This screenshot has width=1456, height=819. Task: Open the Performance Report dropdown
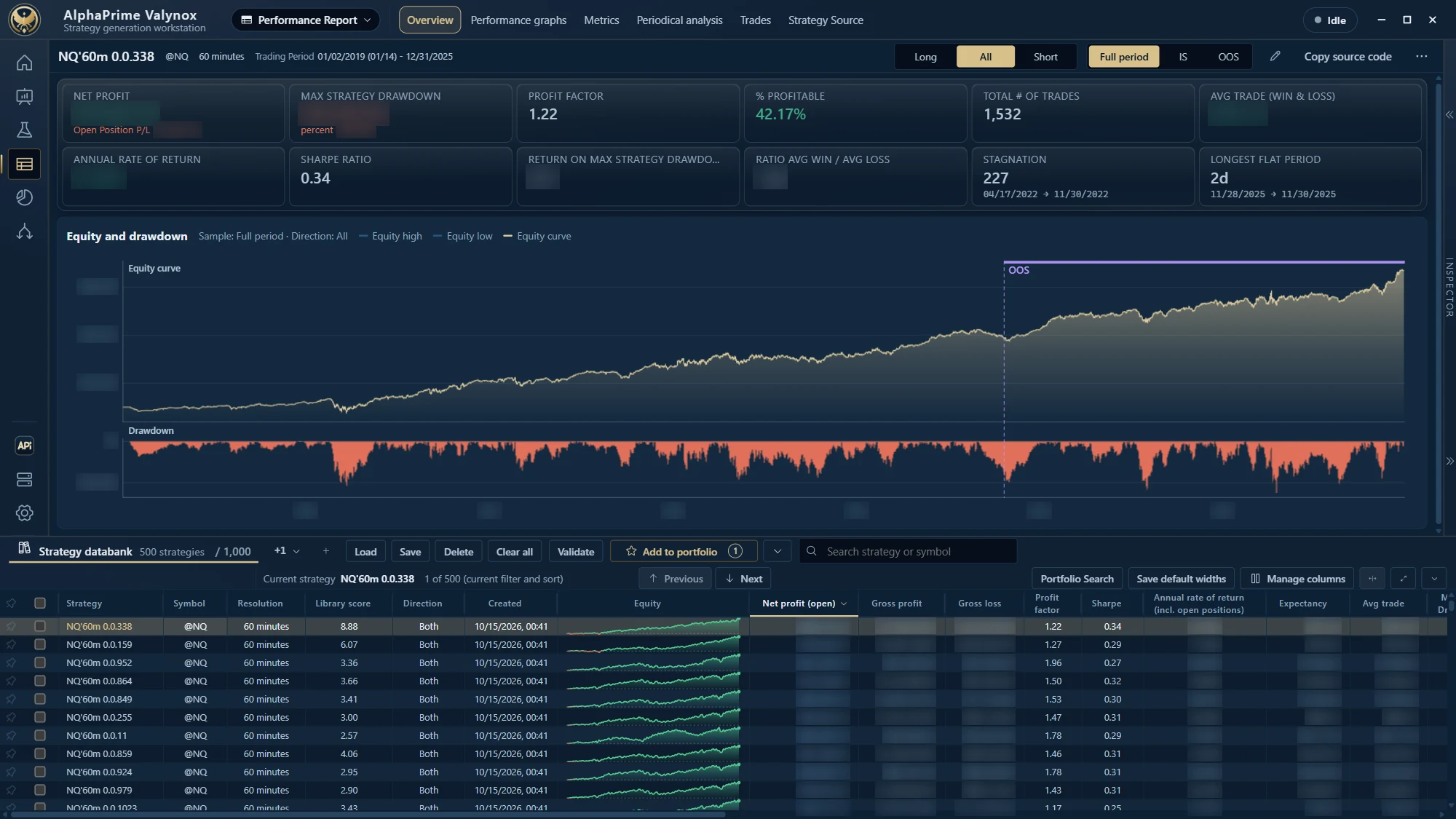point(306,20)
